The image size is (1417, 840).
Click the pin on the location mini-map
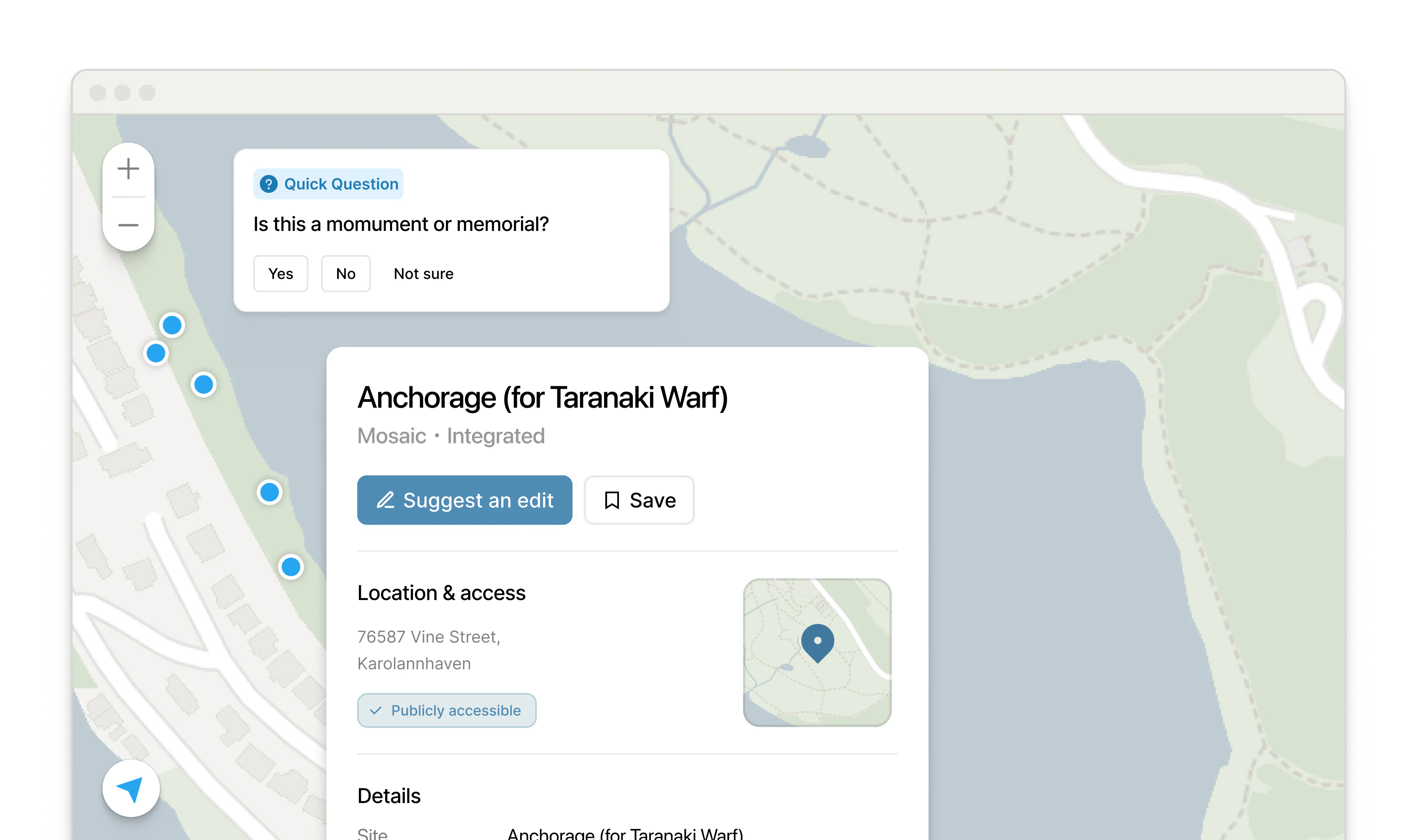pyautogui.click(x=818, y=643)
